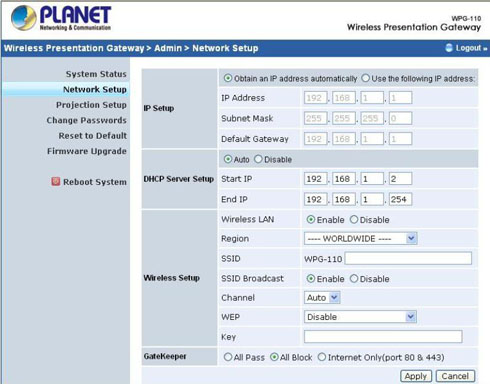Open Firmware Upgrade in sidebar

(87, 151)
